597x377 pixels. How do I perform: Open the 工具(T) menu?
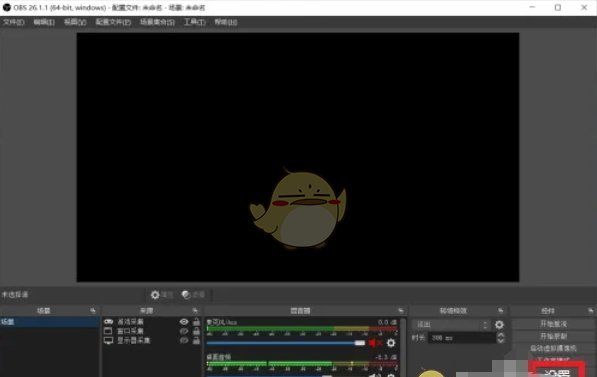195,22
